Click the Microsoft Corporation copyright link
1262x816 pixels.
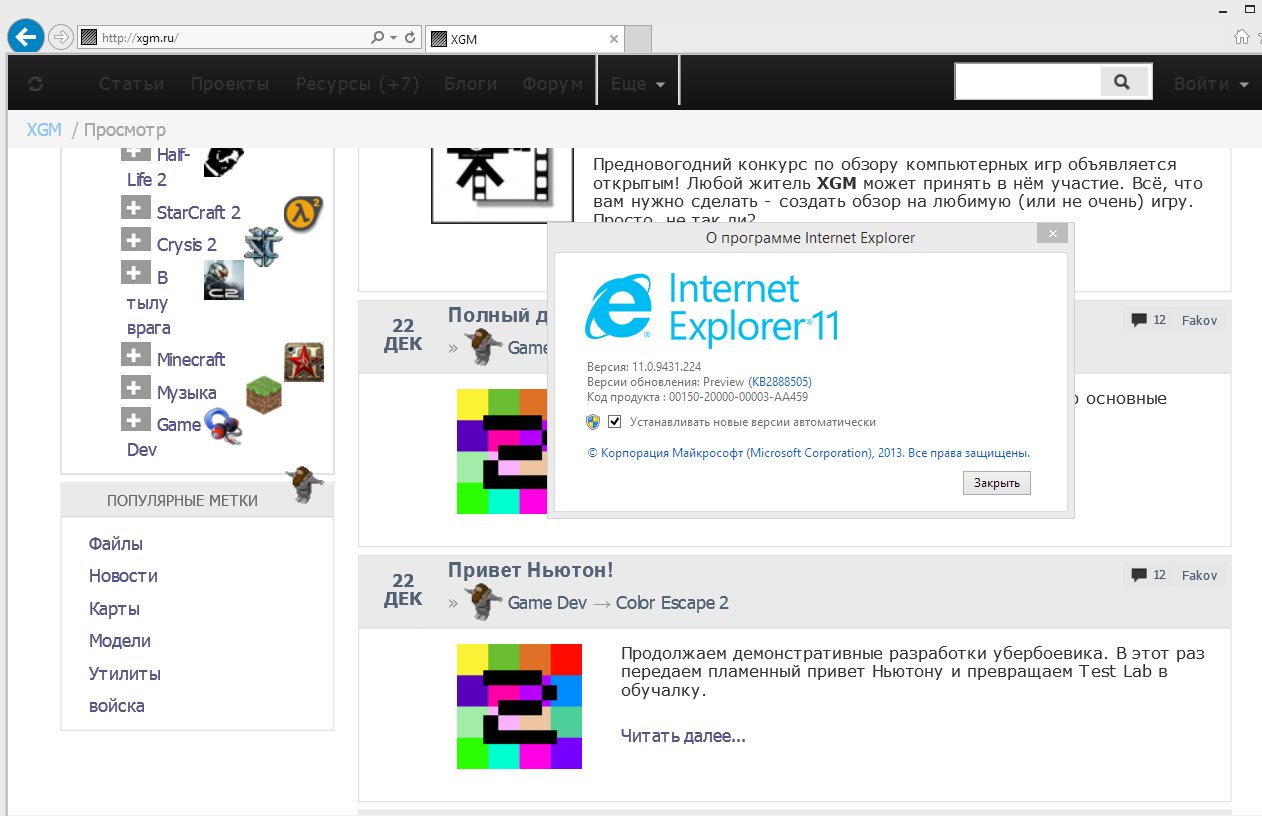point(808,453)
